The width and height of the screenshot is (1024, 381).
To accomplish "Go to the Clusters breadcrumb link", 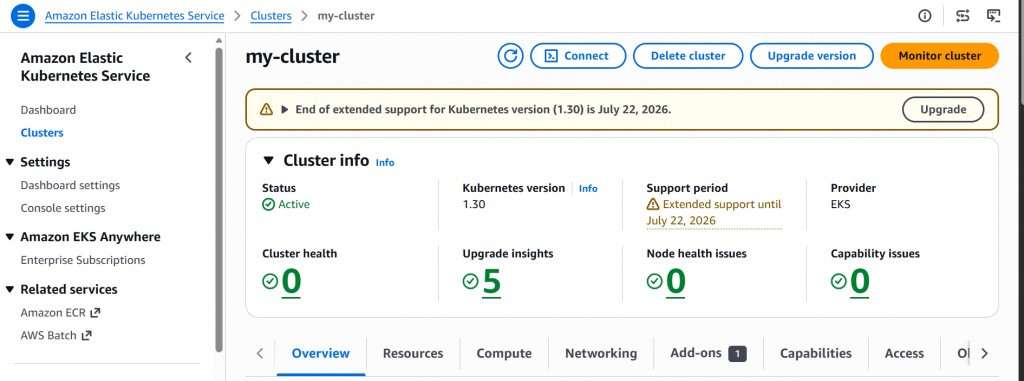I will click(271, 16).
